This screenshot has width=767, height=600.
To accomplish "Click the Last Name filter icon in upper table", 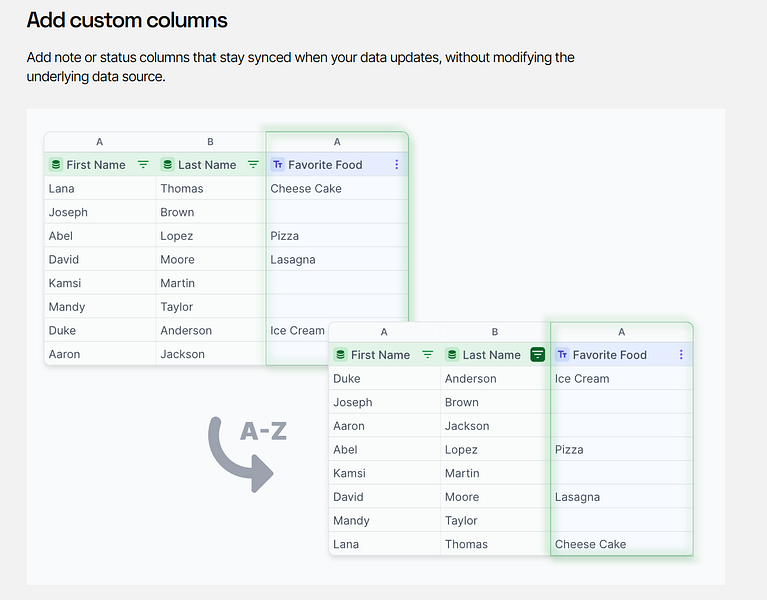I will 253,165.
